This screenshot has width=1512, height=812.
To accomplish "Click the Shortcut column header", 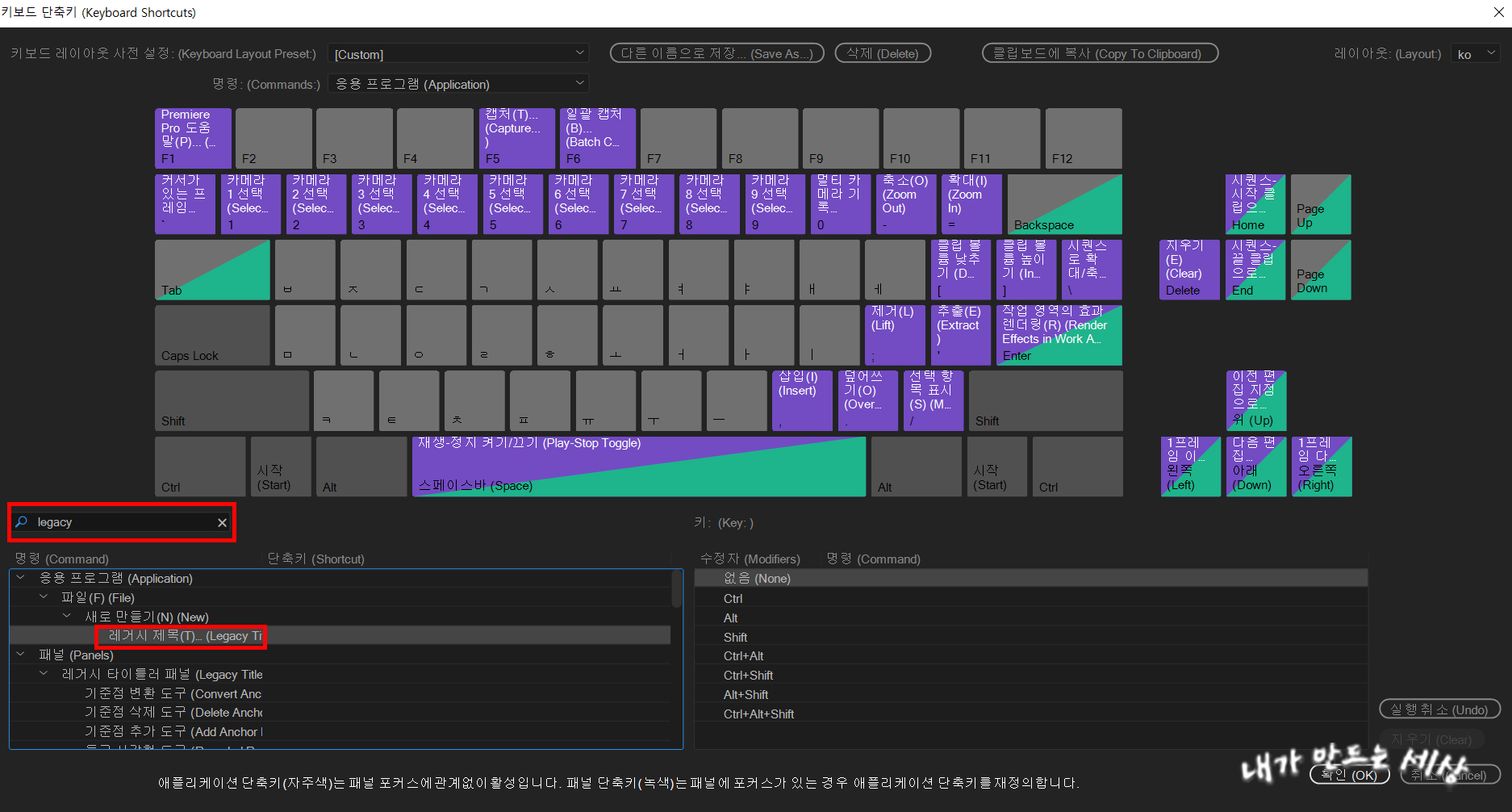I will 315,559.
